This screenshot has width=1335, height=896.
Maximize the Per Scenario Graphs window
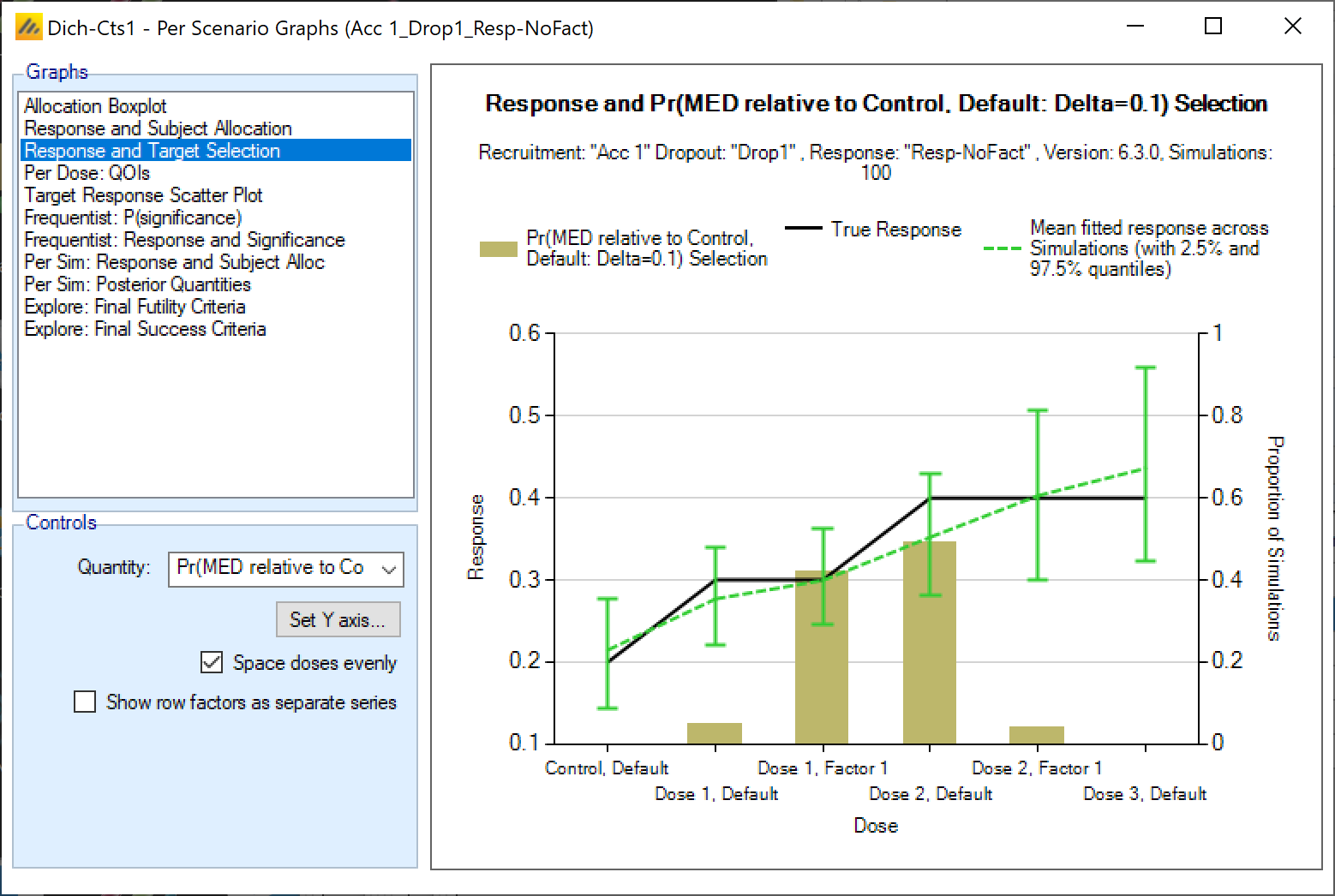pos(1212,27)
